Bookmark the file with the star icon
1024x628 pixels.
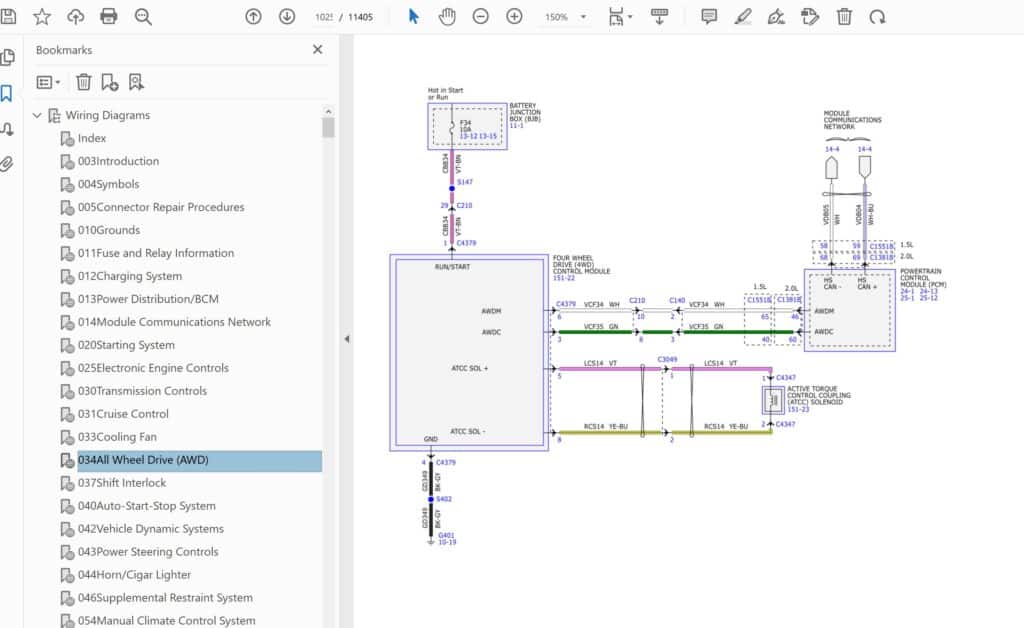coord(42,16)
